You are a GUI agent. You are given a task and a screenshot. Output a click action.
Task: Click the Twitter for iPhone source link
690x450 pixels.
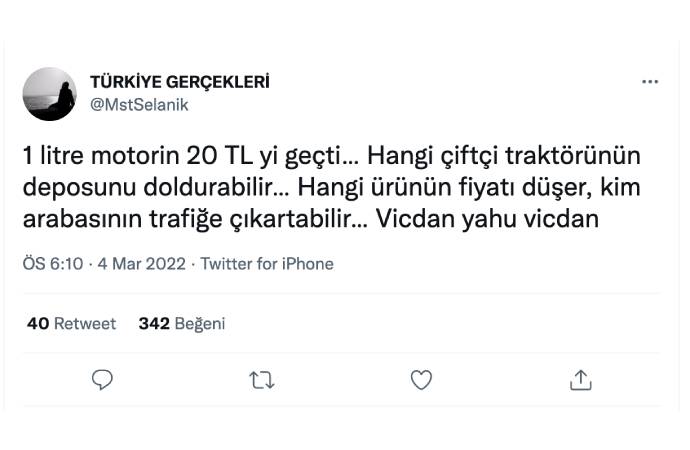[x=267, y=264]
